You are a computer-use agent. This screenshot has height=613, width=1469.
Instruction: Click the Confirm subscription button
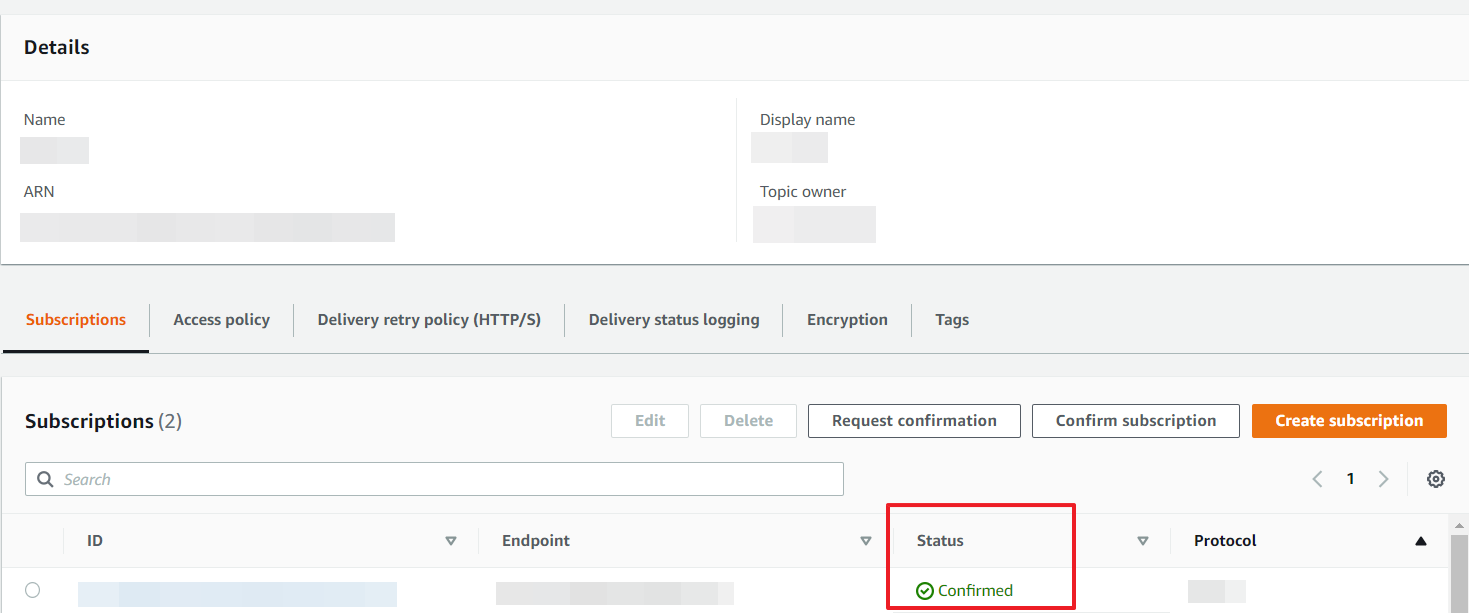point(1136,421)
